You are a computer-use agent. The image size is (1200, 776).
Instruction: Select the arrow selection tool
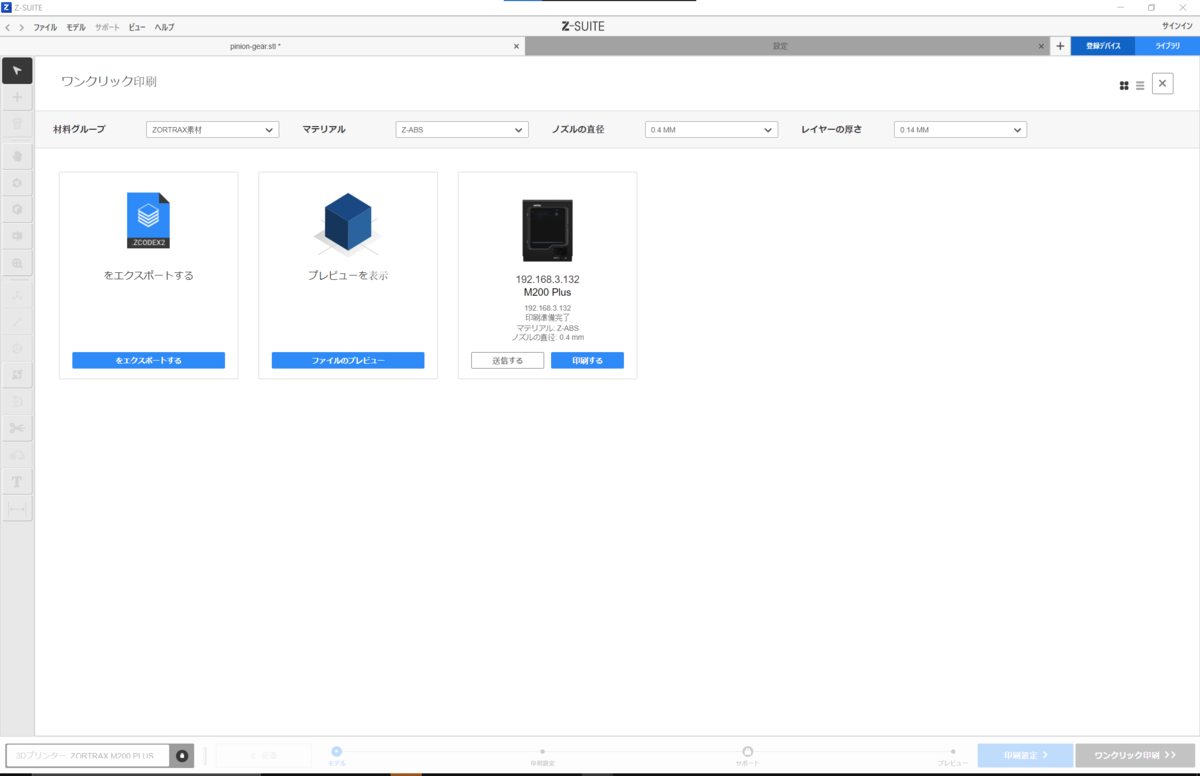(17, 71)
